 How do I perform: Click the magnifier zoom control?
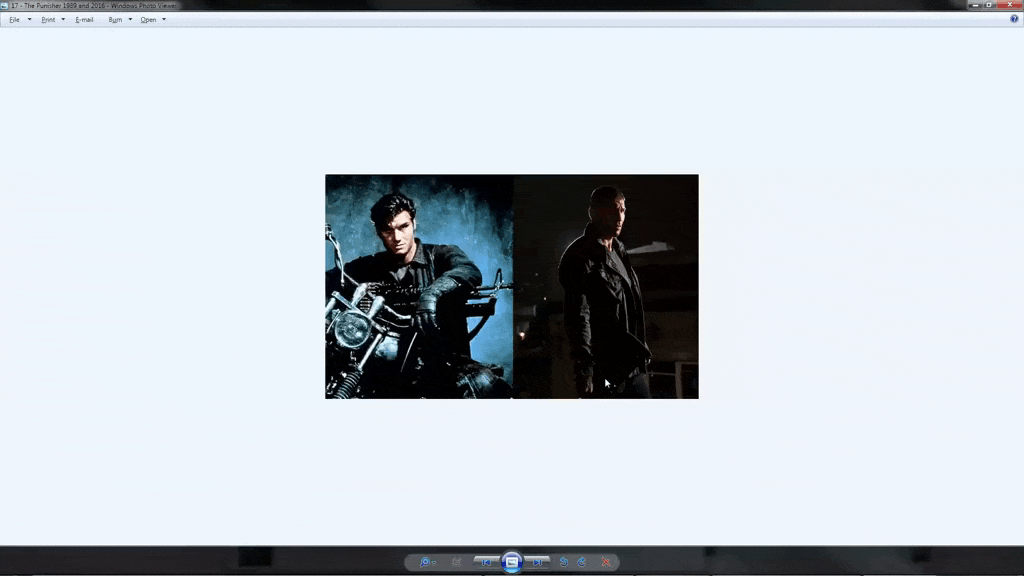coord(427,562)
